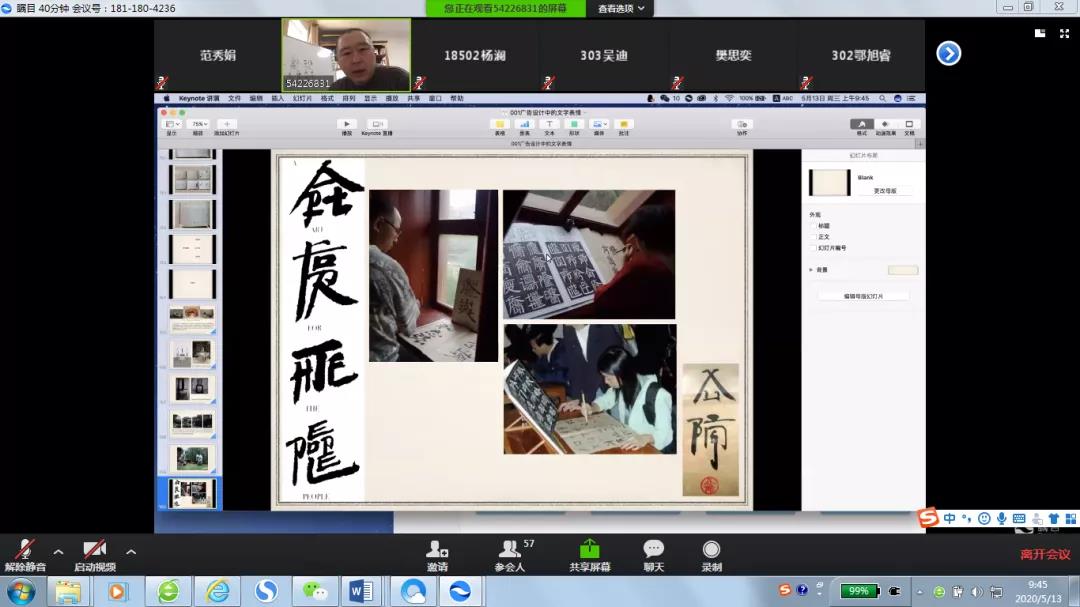Expand the 背景 background disclosure triangle
1080x607 pixels.
tap(811, 270)
